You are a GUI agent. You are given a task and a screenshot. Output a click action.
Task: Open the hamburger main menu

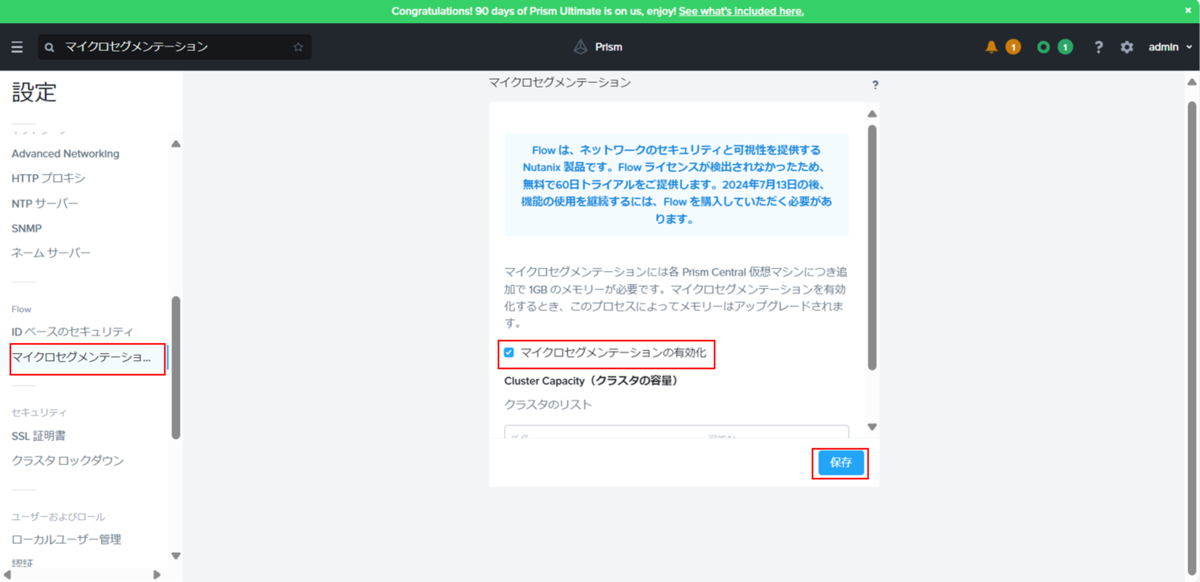tap(17, 47)
